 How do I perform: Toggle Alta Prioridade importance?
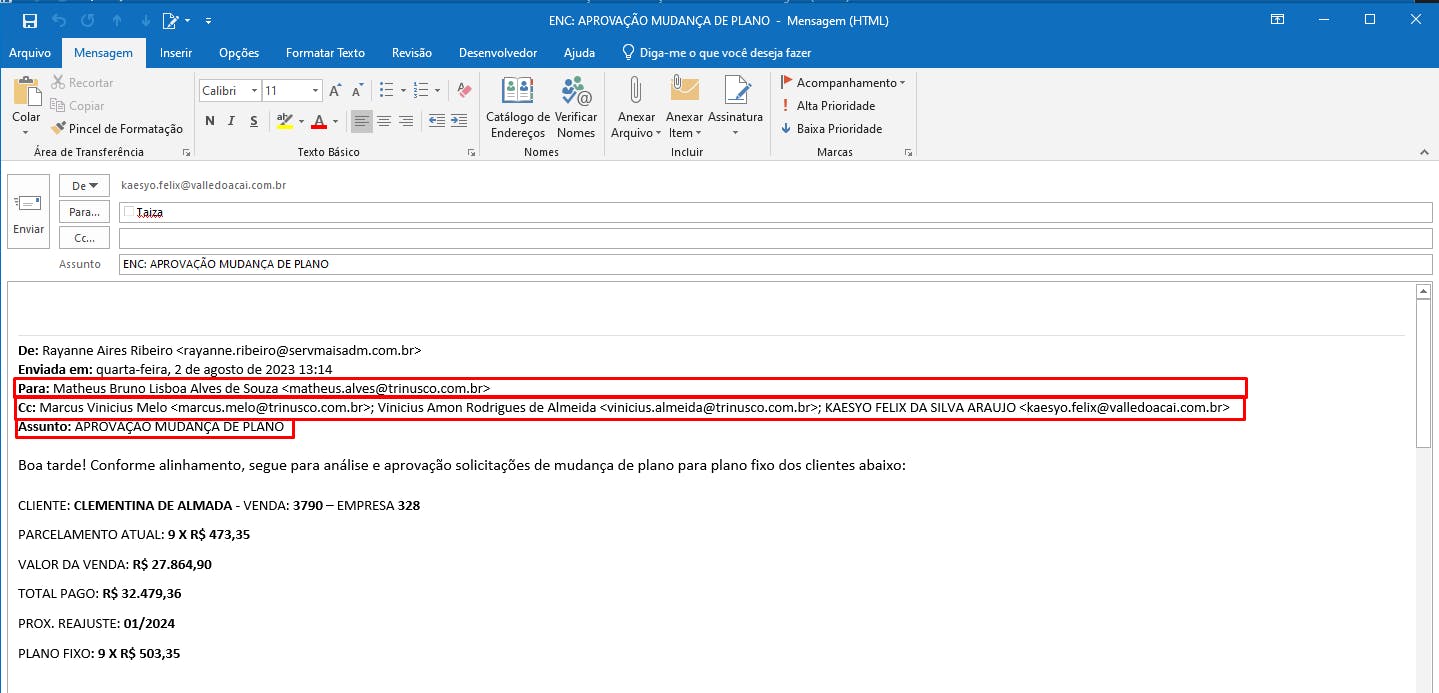[828, 106]
